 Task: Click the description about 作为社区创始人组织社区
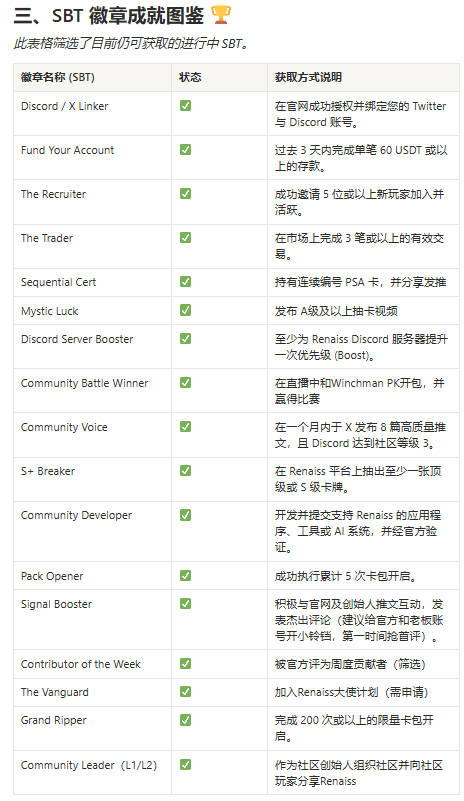tap(359, 773)
